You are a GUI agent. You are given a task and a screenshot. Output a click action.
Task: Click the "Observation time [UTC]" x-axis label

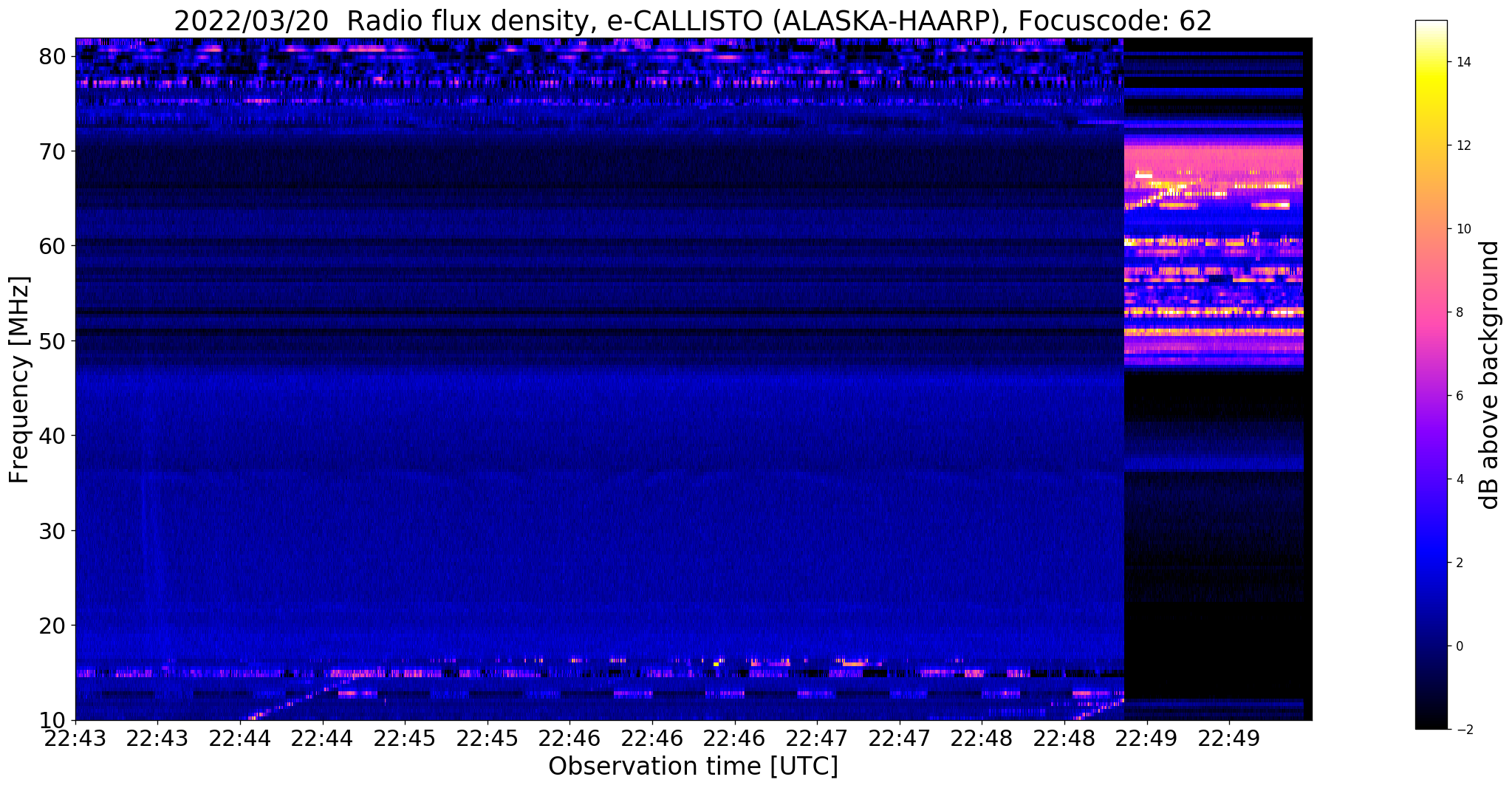coord(693,767)
